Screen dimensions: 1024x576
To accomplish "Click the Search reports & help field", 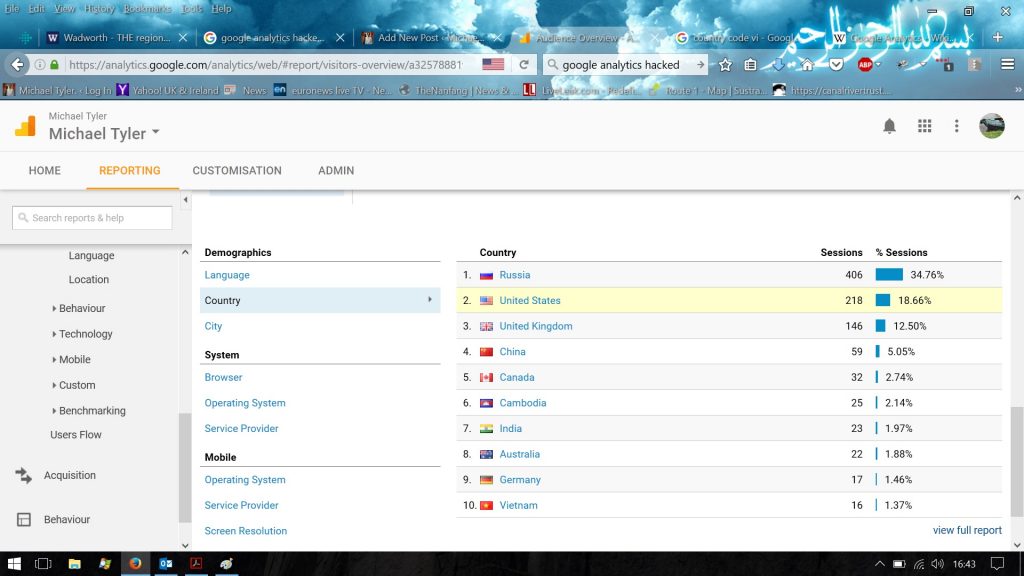I will [x=92, y=218].
